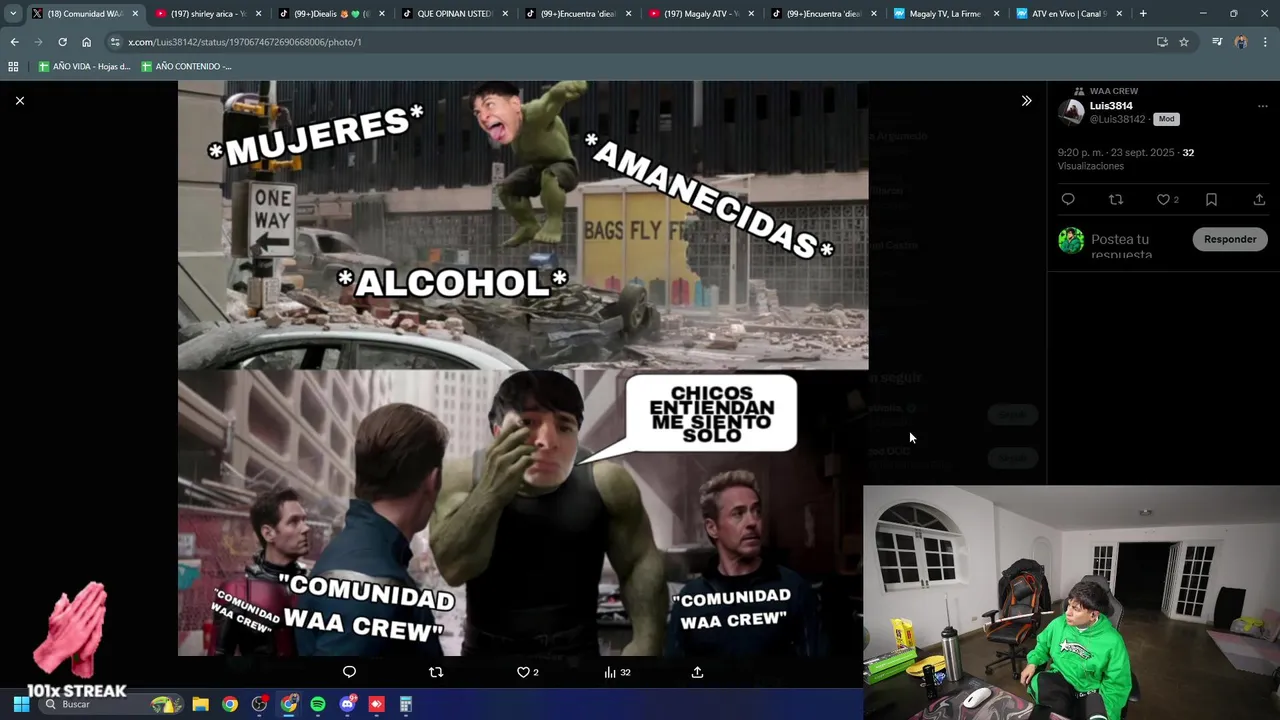
Task: Click the browser Home icon
Action: point(86,42)
